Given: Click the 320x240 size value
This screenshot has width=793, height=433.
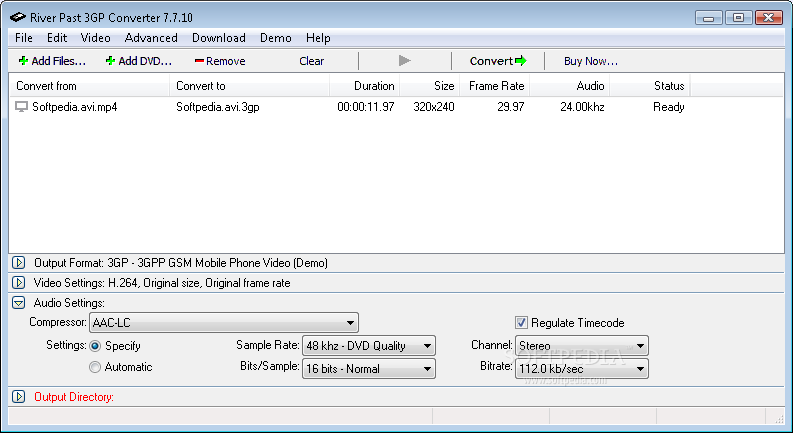Looking at the screenshot, I should coord(434,107).
